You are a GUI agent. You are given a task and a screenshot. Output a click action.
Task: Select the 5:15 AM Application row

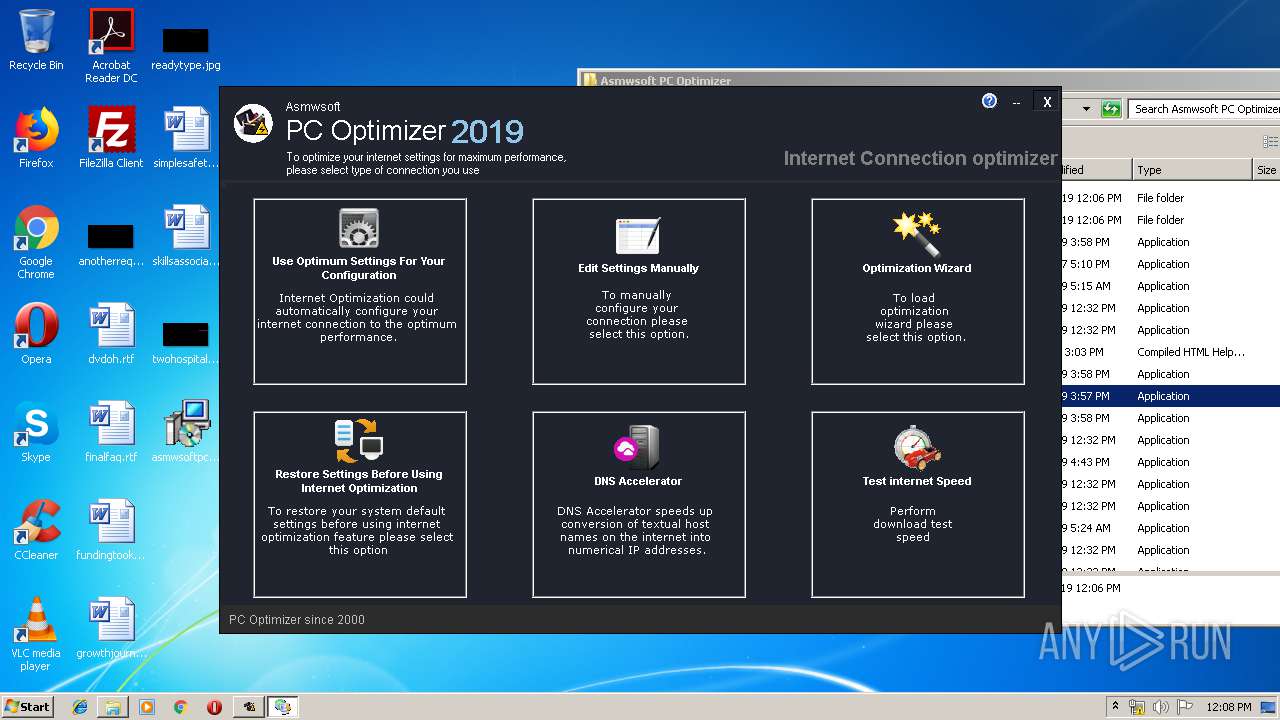(x=1171, y=286)
